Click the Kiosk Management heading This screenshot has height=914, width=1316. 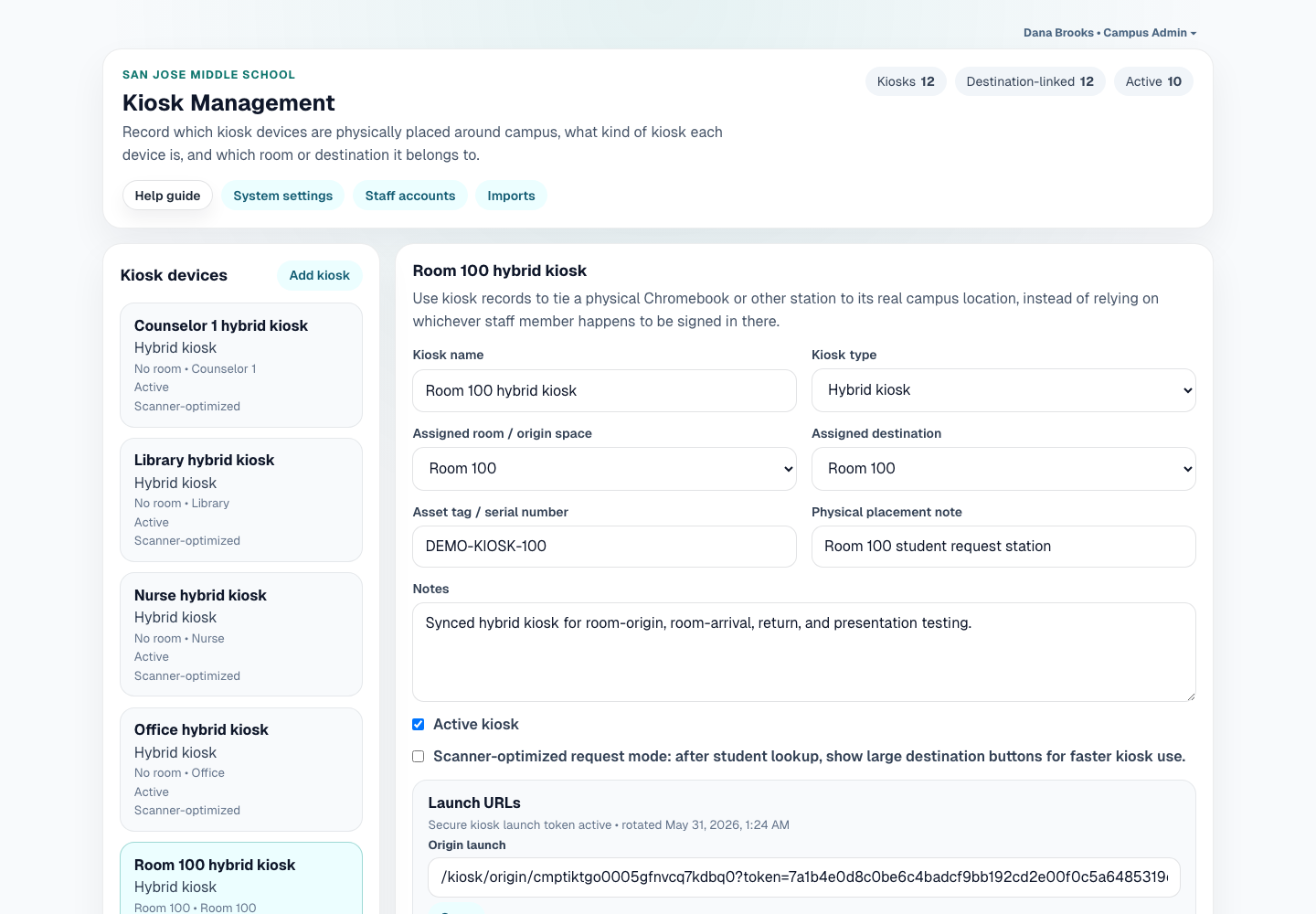pos(228,103)
